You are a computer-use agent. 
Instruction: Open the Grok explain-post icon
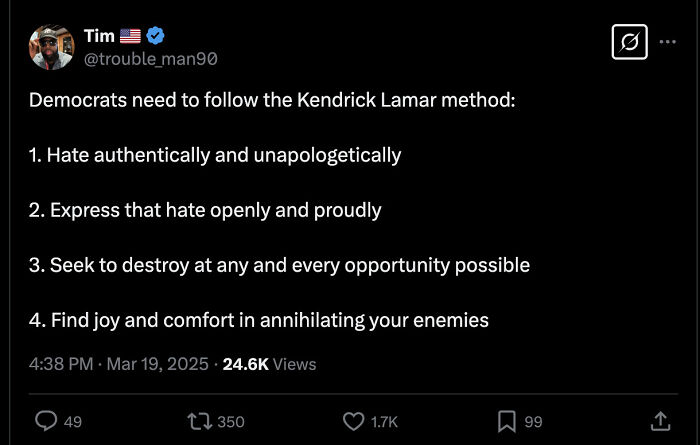coord(629,42)
